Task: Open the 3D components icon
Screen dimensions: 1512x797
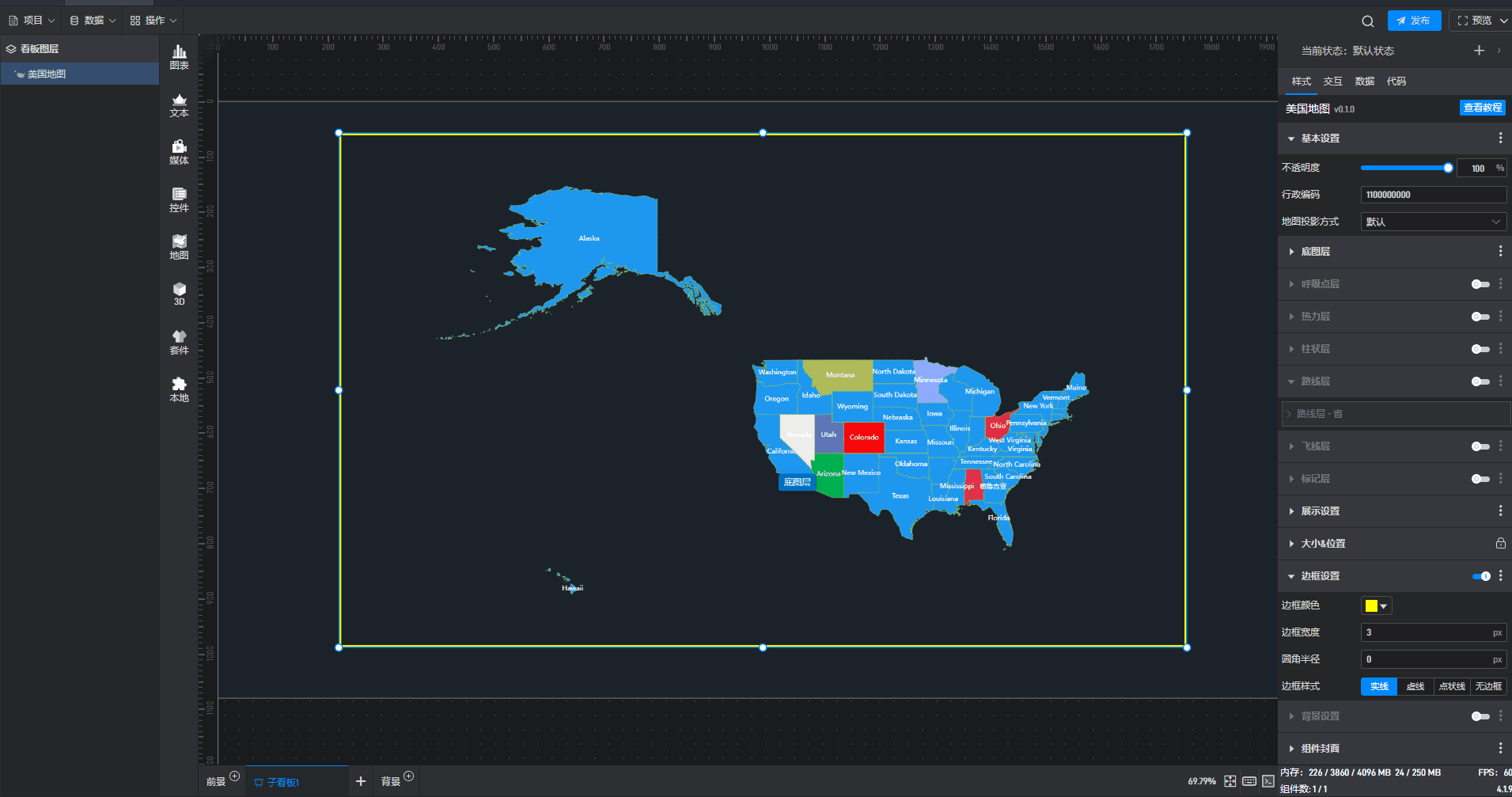Action: 179,294
